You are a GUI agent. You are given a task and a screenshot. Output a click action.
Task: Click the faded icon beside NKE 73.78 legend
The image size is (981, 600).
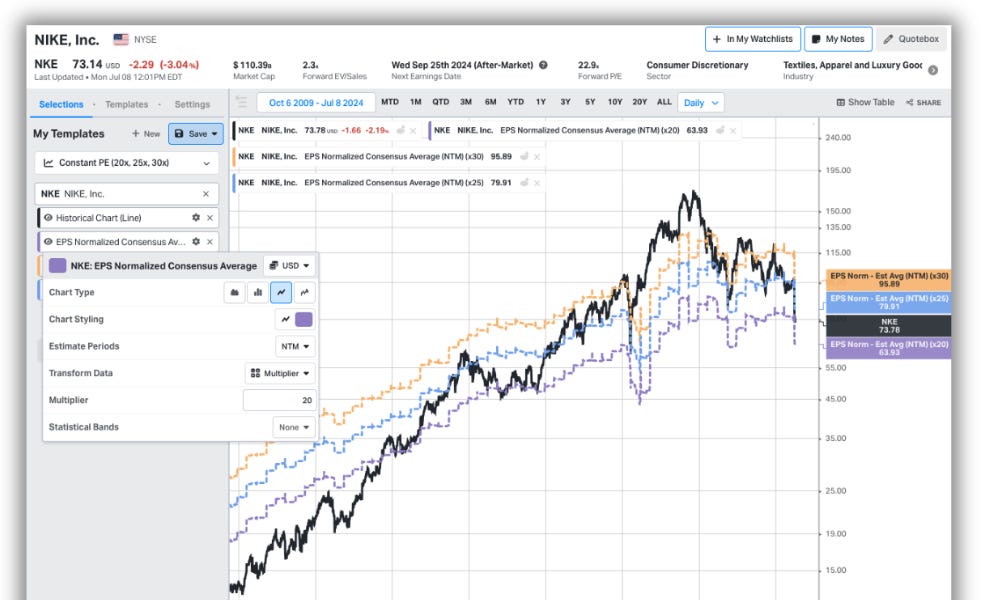point(400,130)
